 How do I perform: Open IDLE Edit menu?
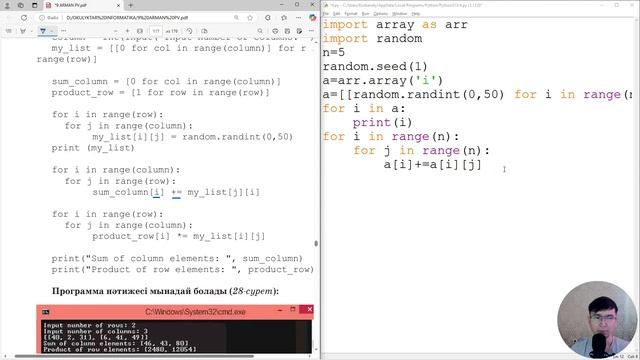click(336, 14)
